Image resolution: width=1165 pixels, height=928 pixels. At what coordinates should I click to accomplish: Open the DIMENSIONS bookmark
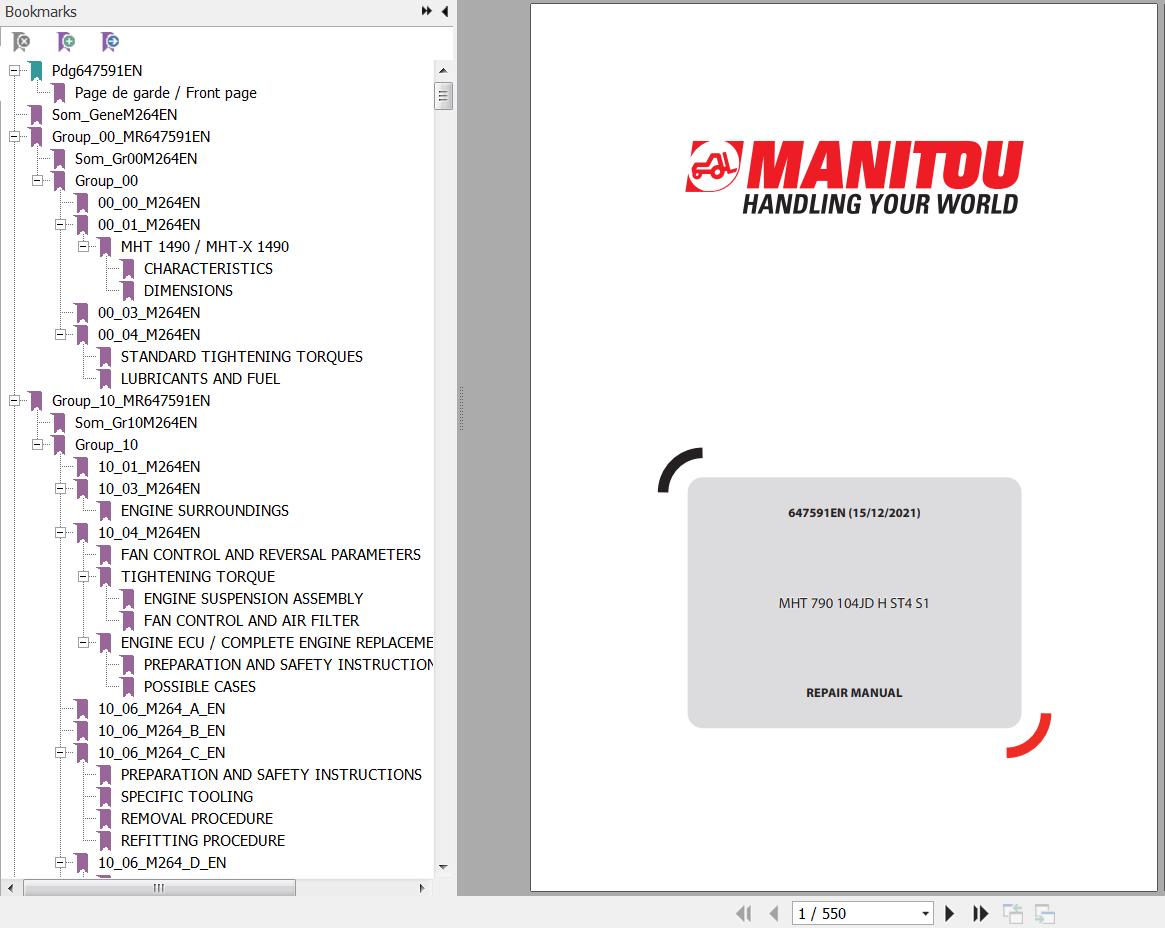[x=188, y=291]
